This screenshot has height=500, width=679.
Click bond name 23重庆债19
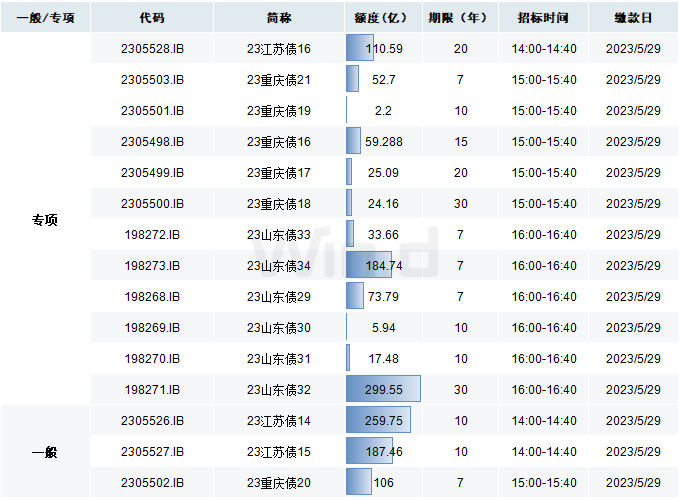(279, 111)
